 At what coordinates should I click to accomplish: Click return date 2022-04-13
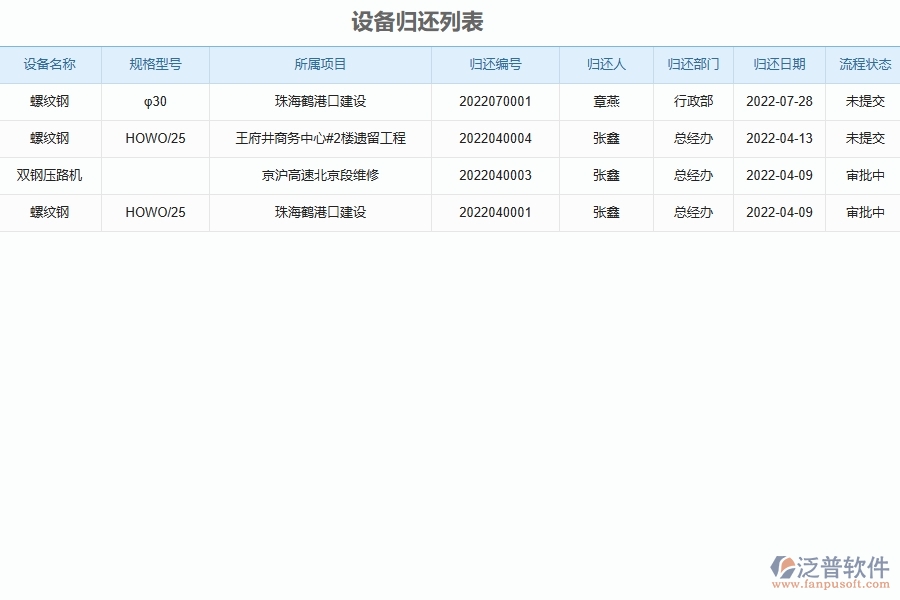(x=779, y=139)
